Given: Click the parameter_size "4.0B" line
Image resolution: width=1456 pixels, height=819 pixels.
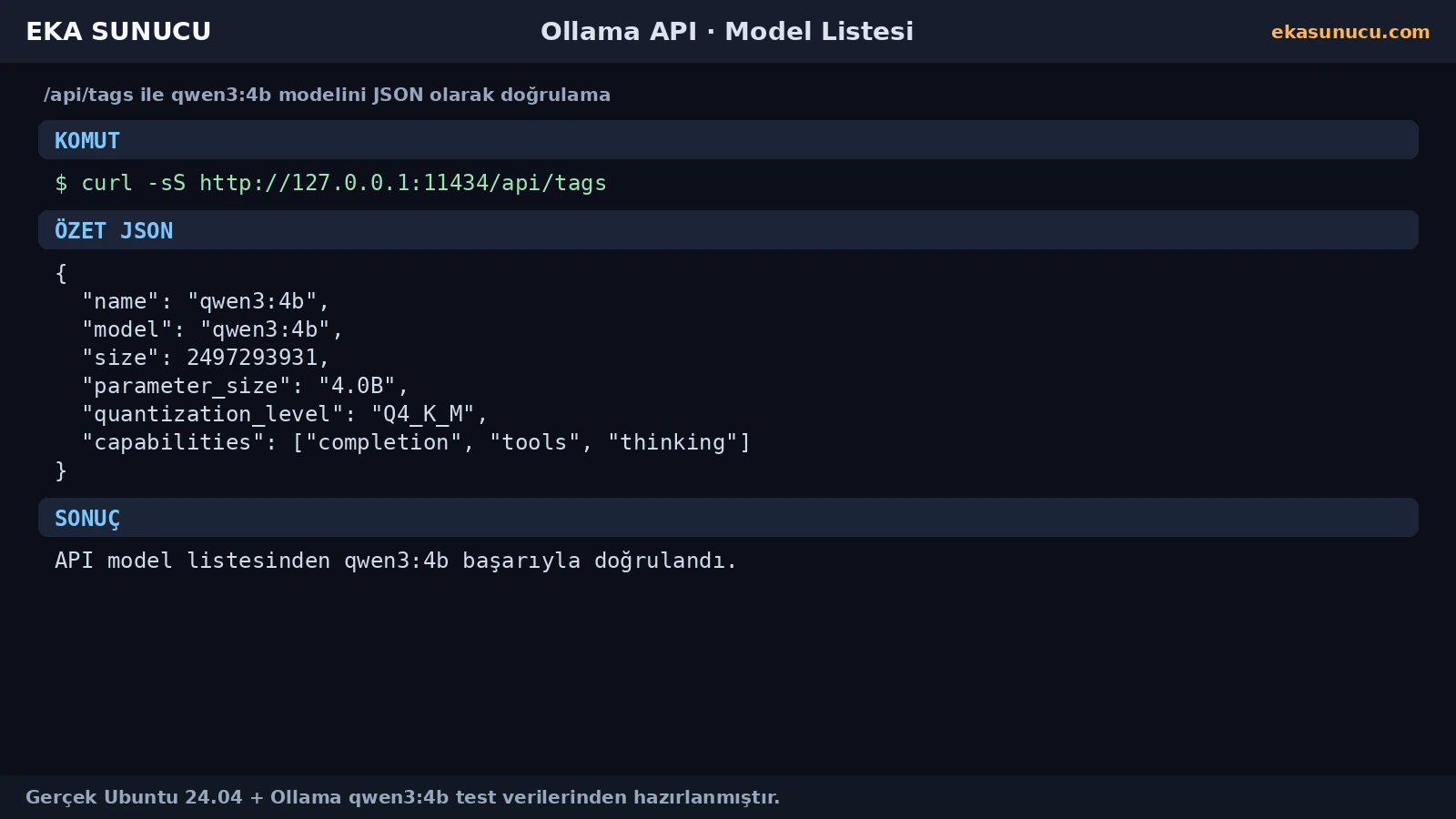Looking at the screenshot, I should click(x=246, y=386).
